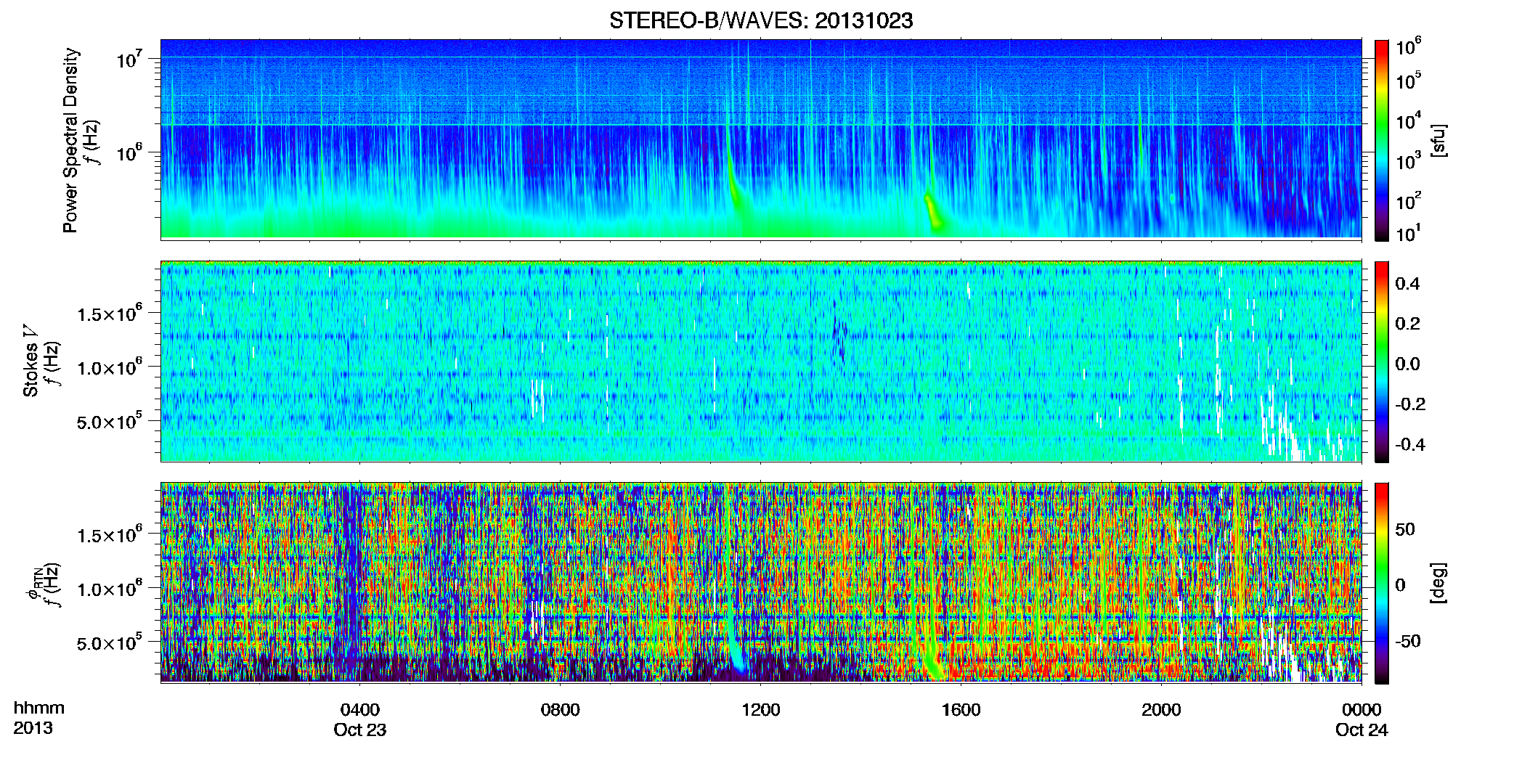This screenshot has height=784, width=1522.
Task: Click the [sfu] unit label
Action: [x=1438, y=140]
